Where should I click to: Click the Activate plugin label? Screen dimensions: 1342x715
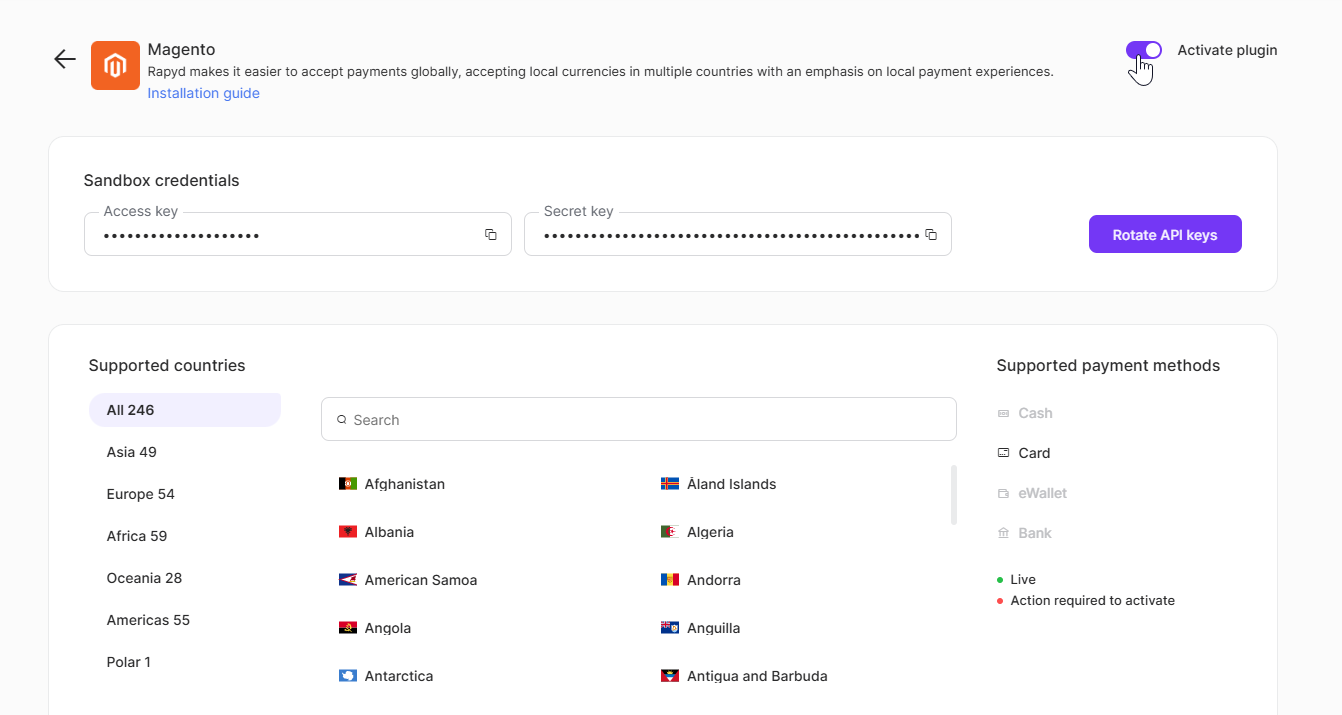click(1227, 50)
